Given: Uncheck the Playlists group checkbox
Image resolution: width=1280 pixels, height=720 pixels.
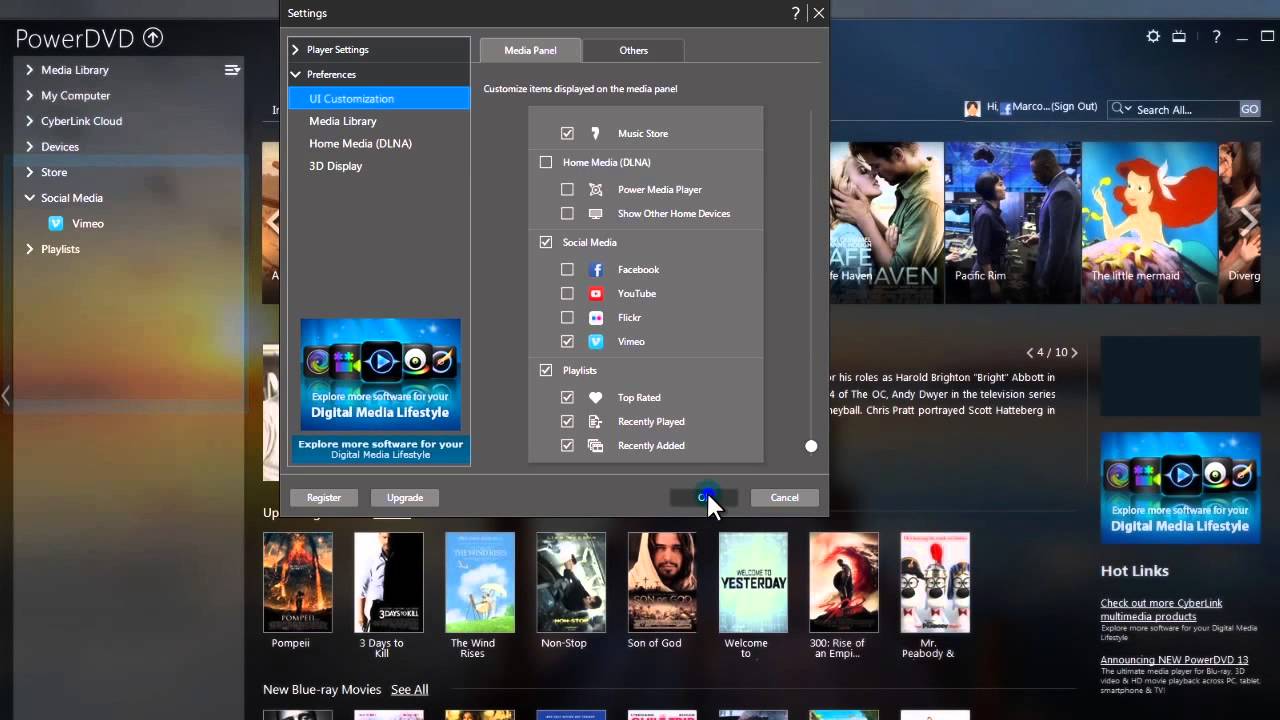Looking at the screenshot, I should point(545,370).
